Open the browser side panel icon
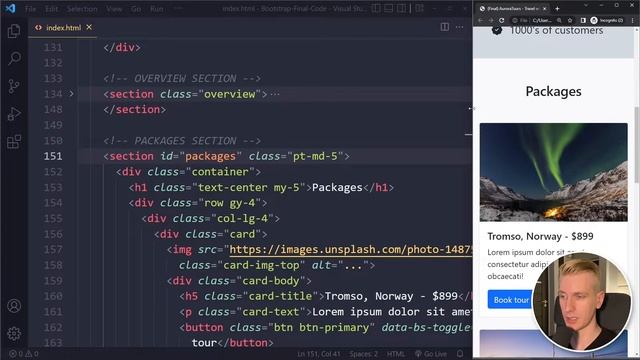This screenshot has width=640, height=360. [583, 20]
